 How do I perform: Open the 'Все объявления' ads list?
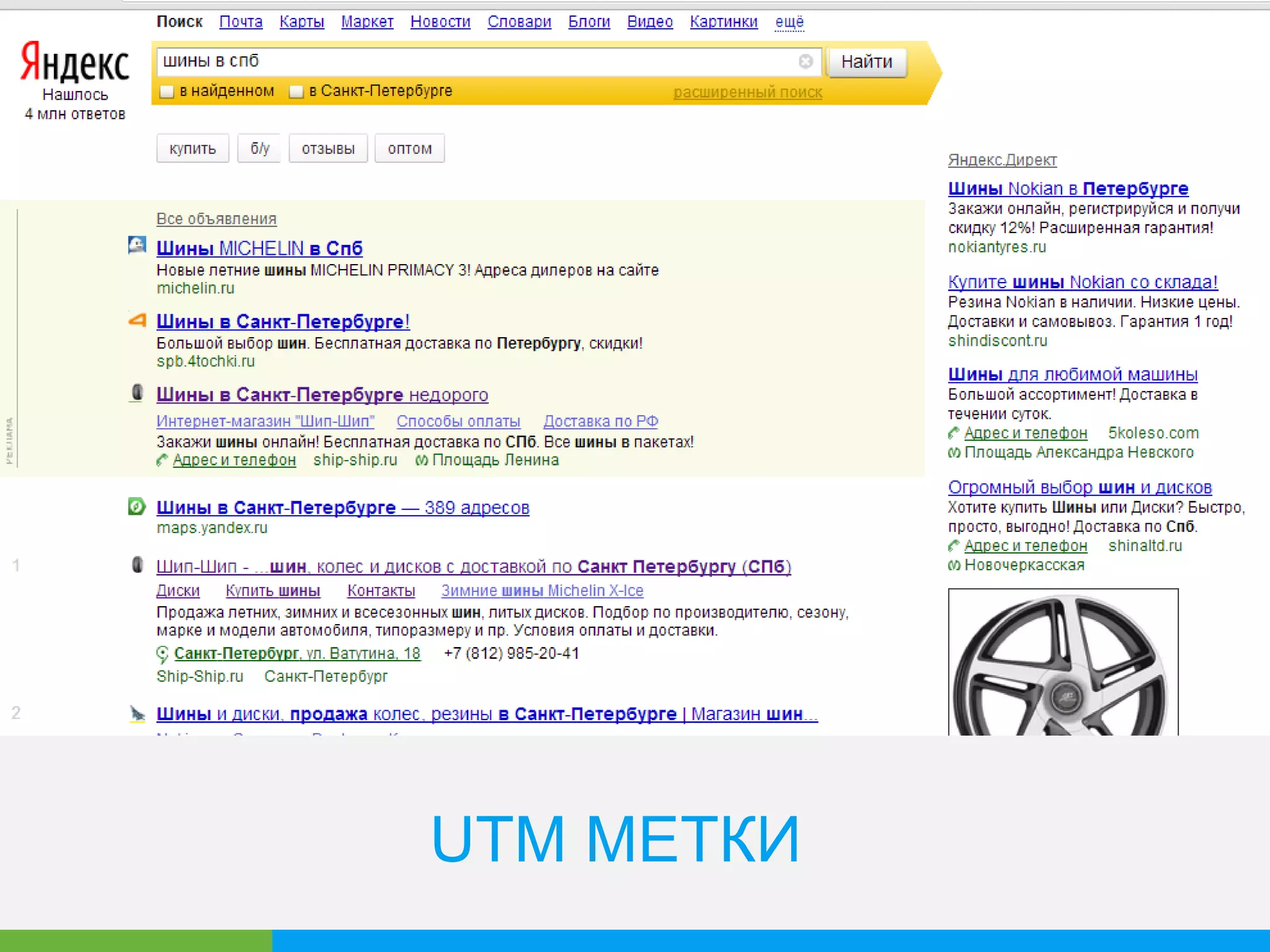[216, 219]
